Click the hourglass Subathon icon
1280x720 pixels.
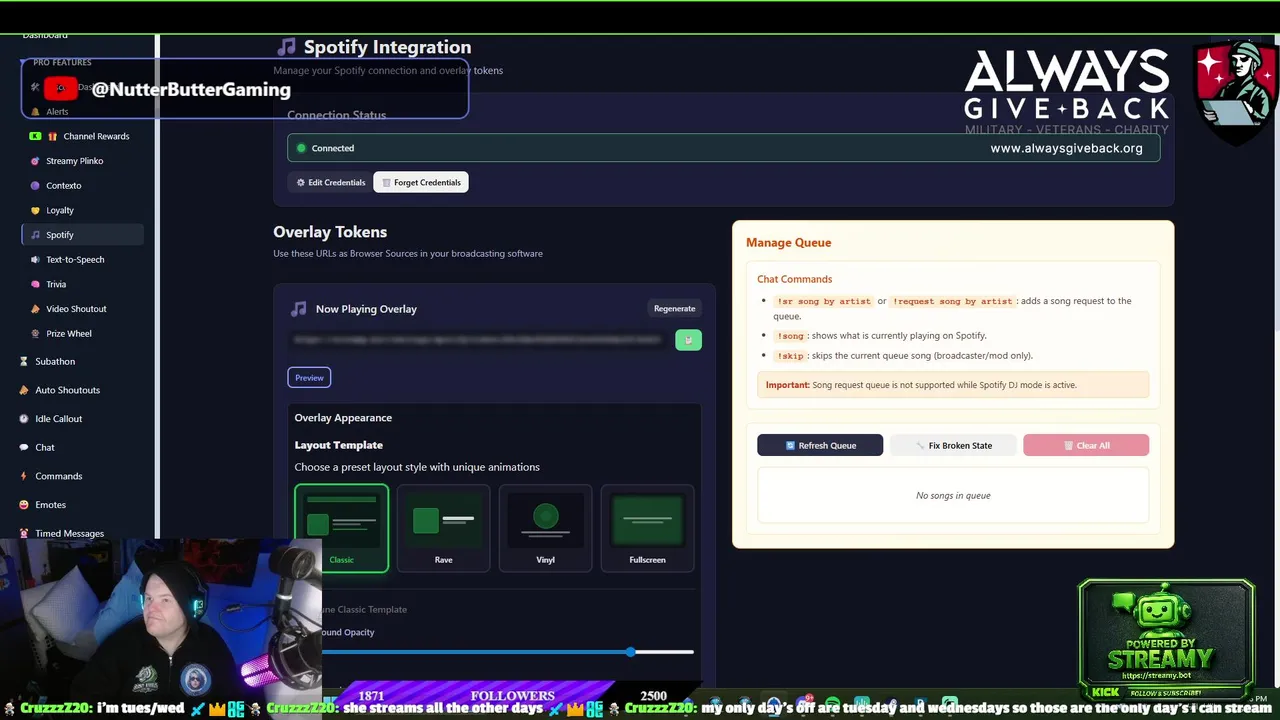pos(24,361)
